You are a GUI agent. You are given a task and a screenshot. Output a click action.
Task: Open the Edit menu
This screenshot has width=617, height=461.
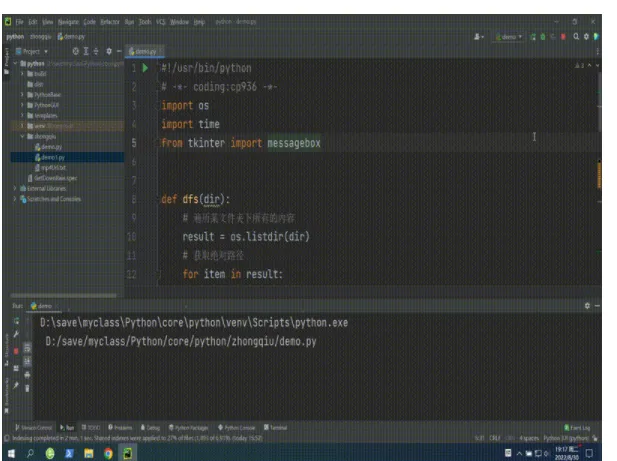tap(33, 22)
